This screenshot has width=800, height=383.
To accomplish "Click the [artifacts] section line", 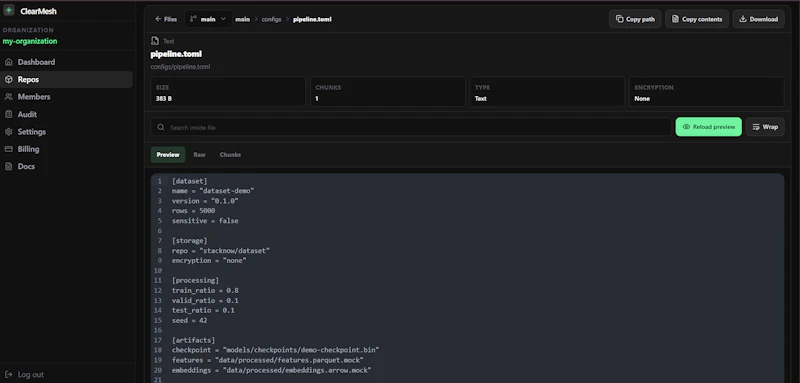I will [x=193, y=340].
